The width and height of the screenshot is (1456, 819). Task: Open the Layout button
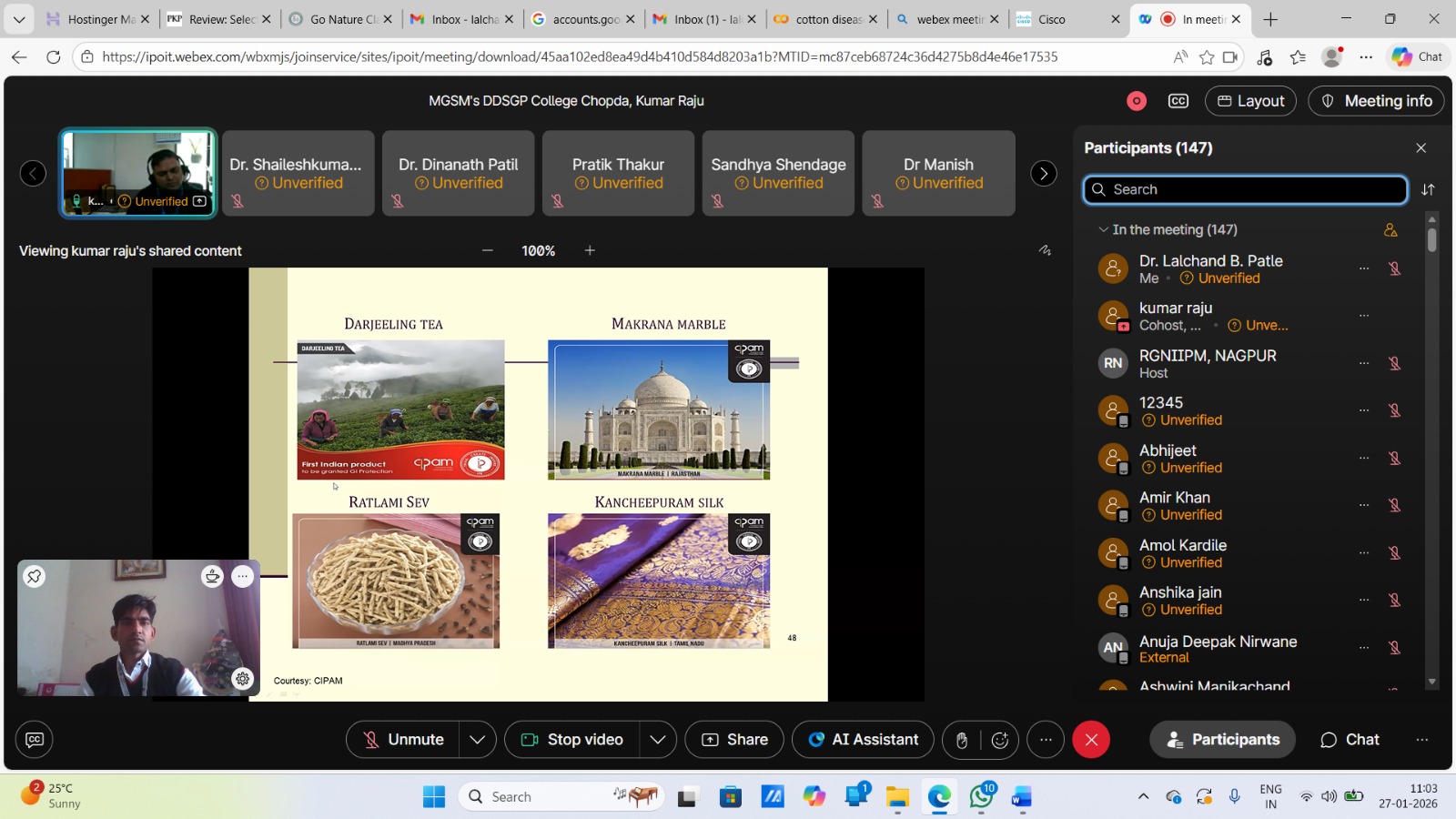tap(1250, 101)
